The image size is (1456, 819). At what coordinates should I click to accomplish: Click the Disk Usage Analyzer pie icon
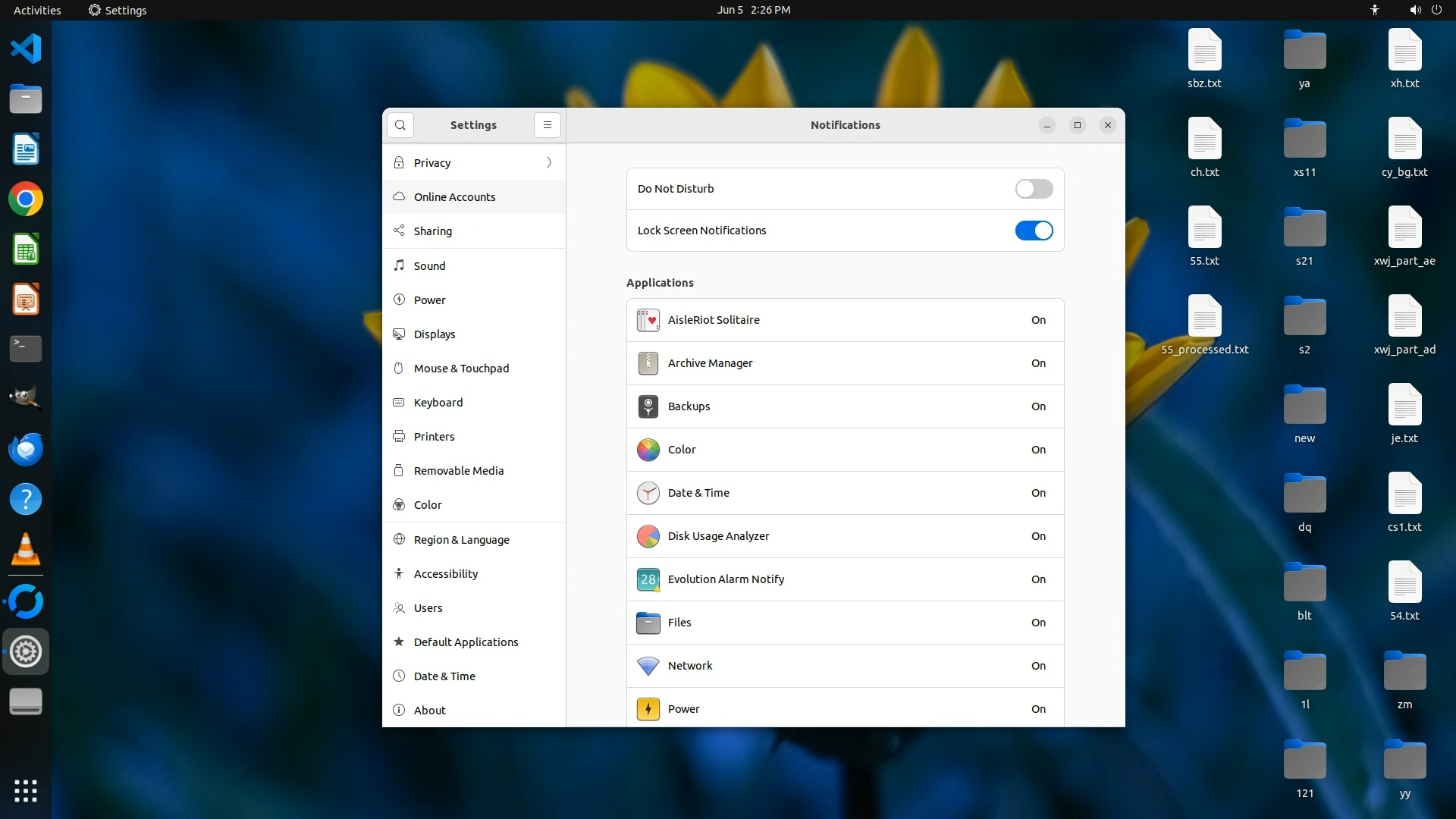tap(648, 536)
